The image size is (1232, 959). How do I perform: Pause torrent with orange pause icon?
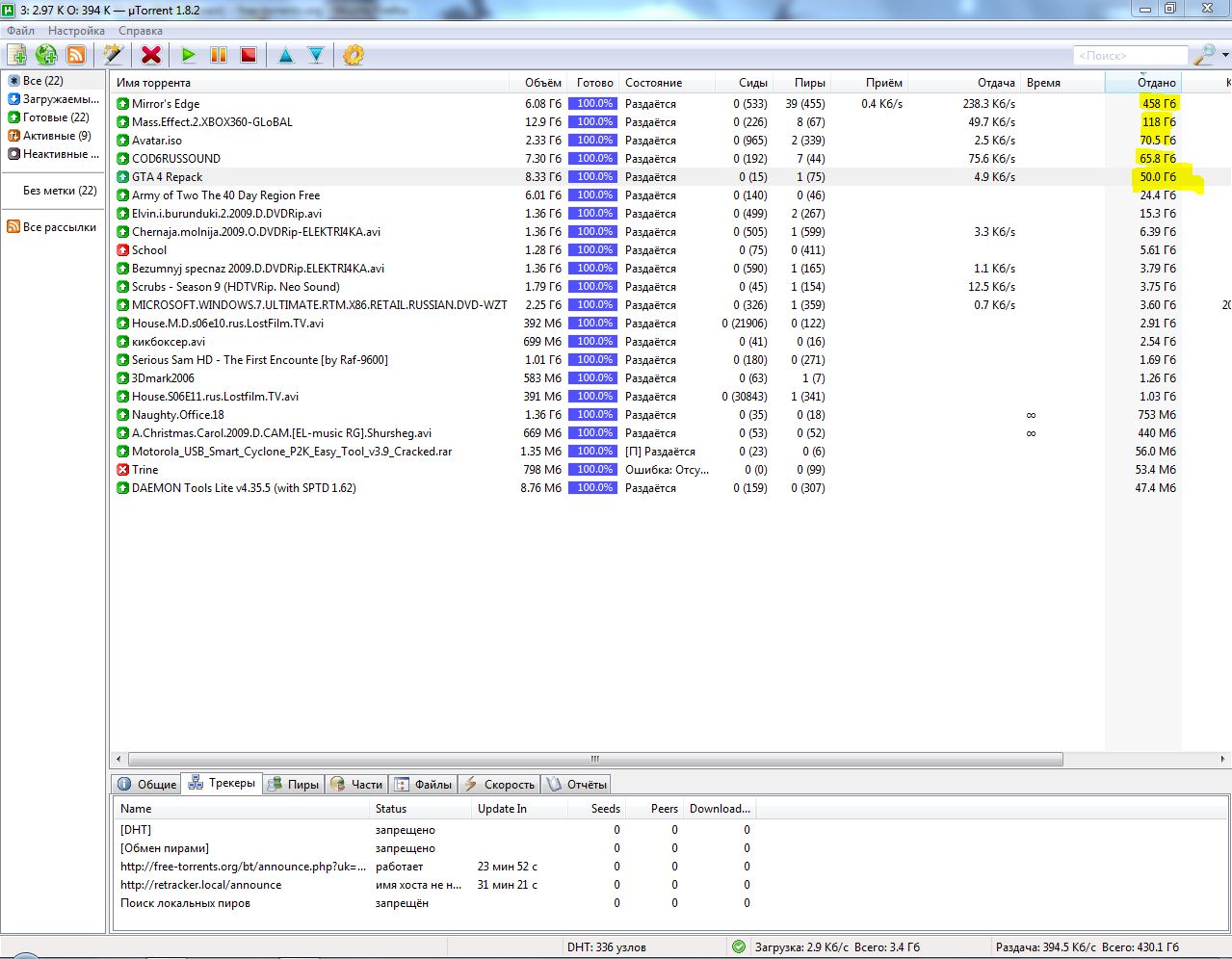pyautogui.click(x=219, y=55)
